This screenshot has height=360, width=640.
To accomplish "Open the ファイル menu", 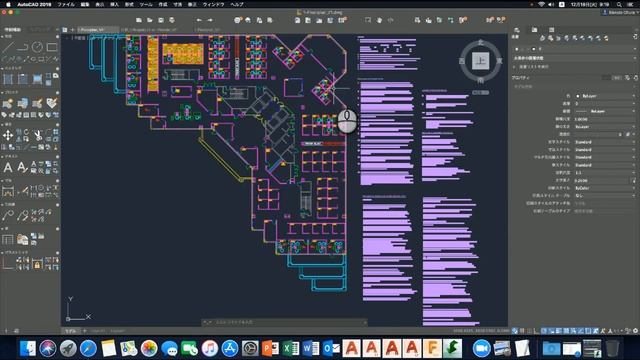I will pyautogui.click(x=66, y=4).
